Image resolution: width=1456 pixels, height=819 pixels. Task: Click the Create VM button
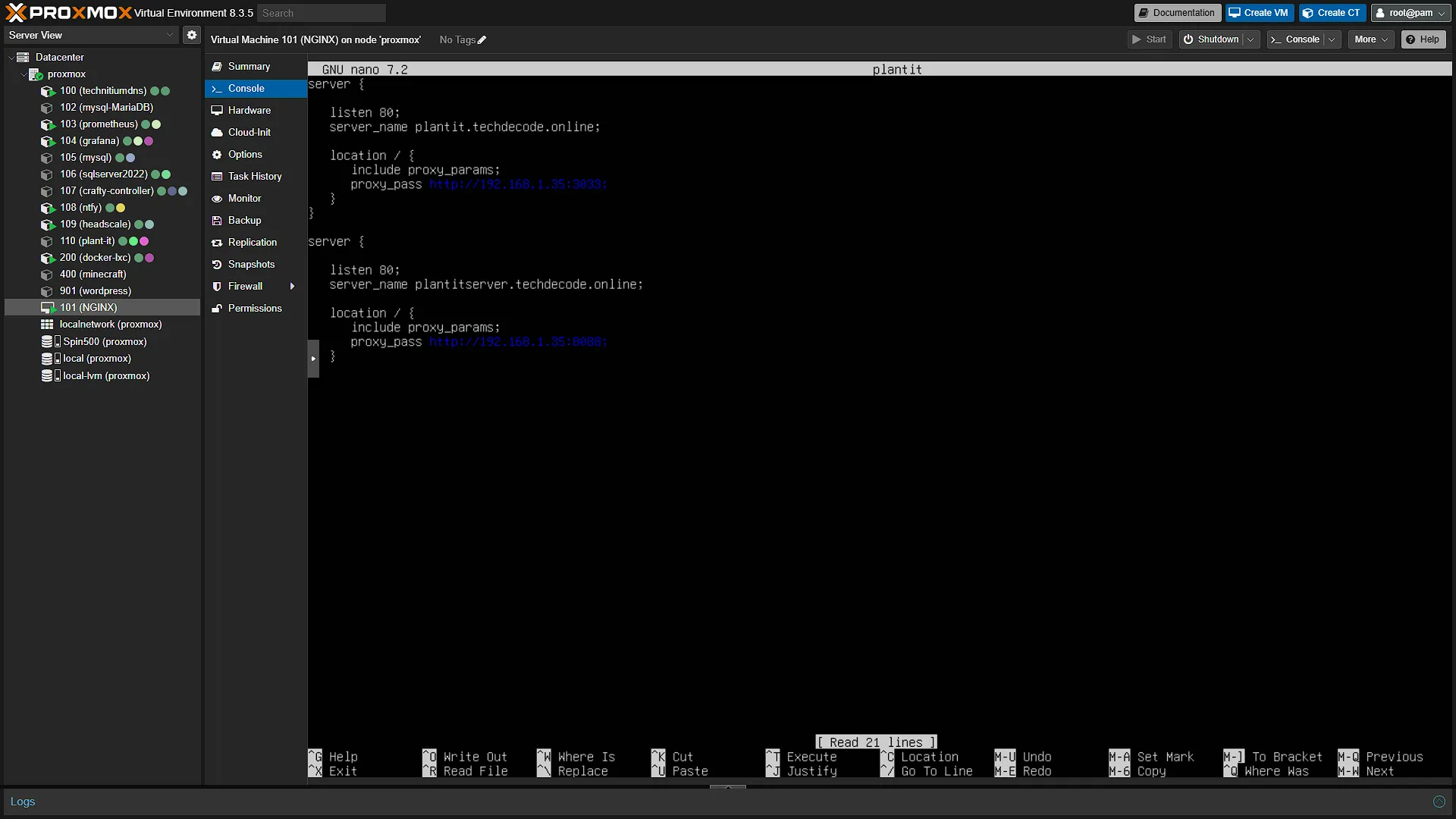(x=1259, y=13)
